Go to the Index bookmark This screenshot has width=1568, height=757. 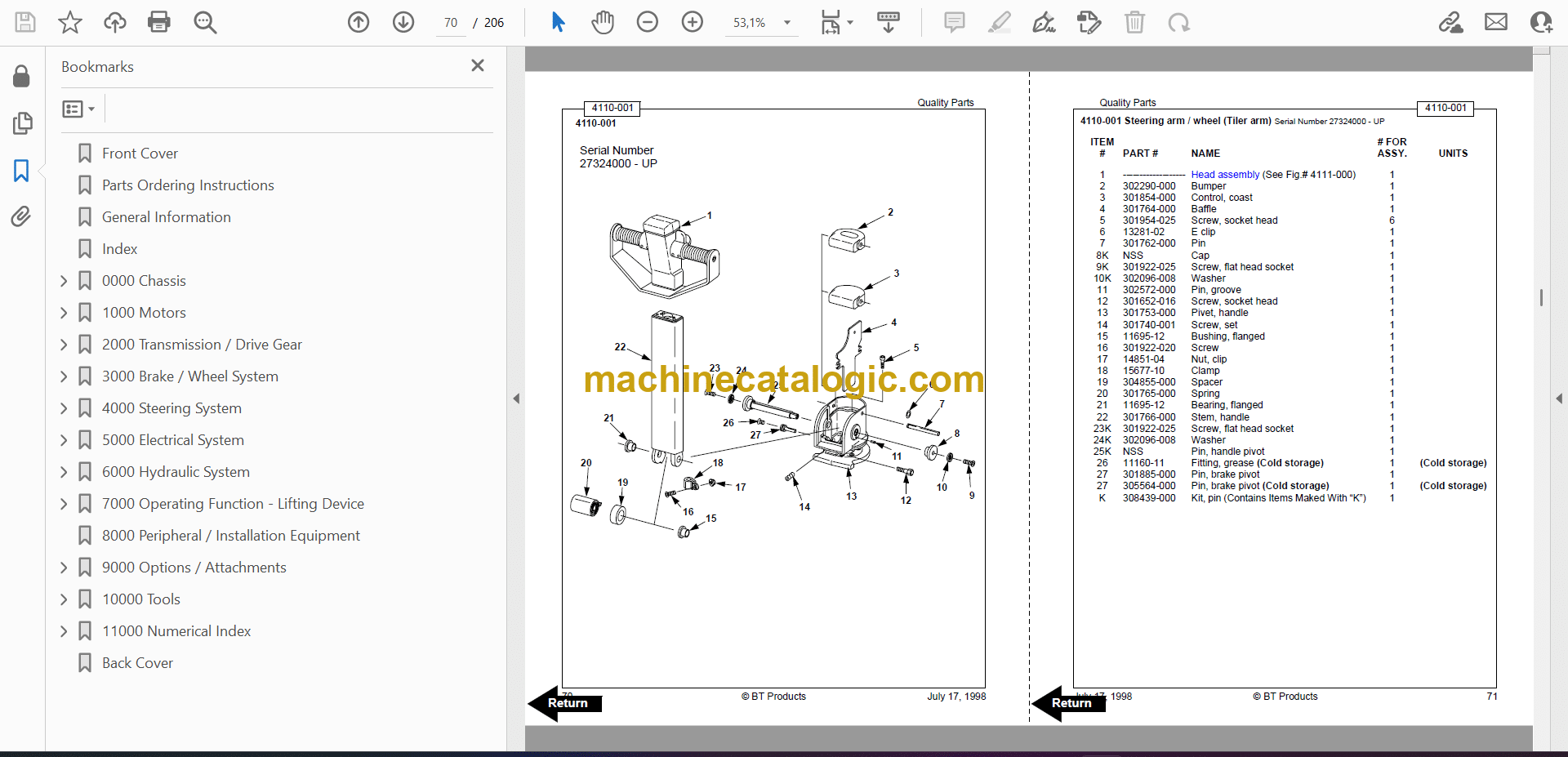pyautogui.click(x=119, y=249)
